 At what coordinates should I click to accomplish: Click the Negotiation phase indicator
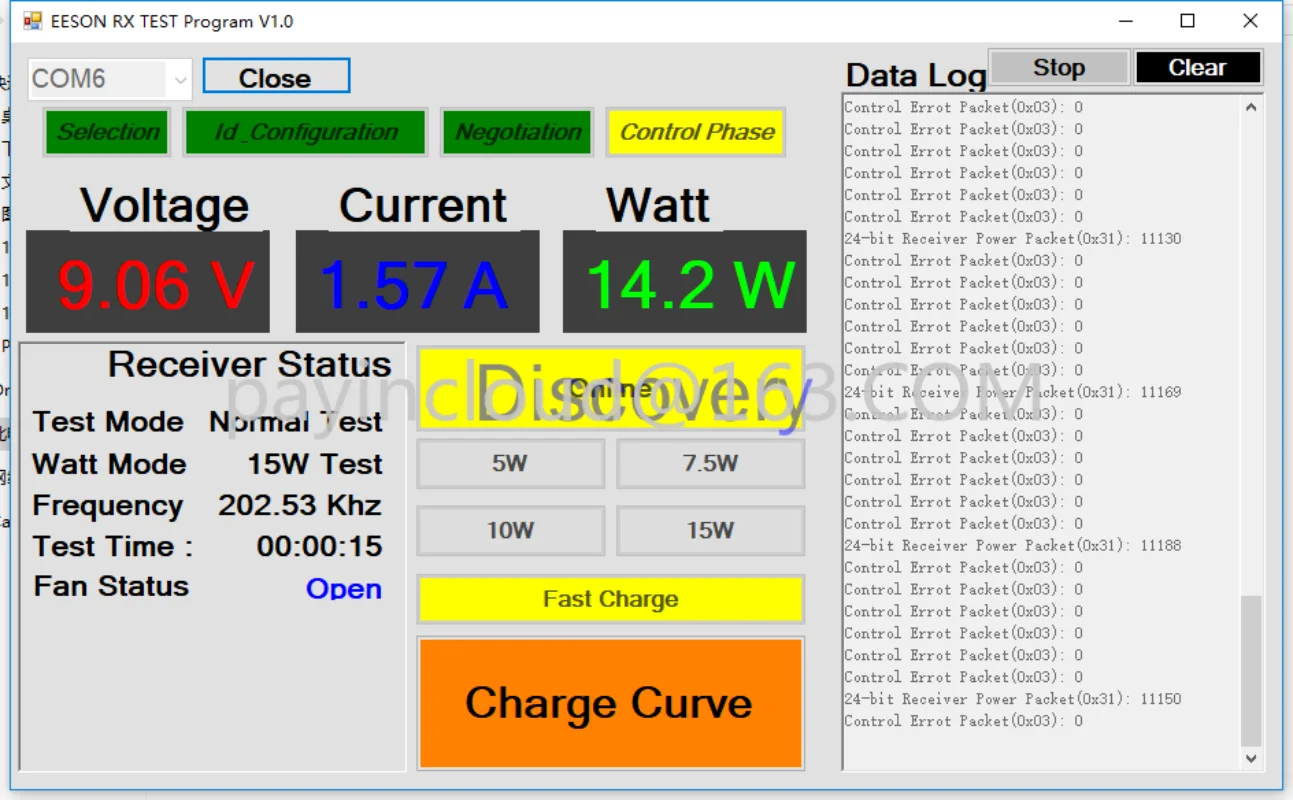(x=517, y=132)
